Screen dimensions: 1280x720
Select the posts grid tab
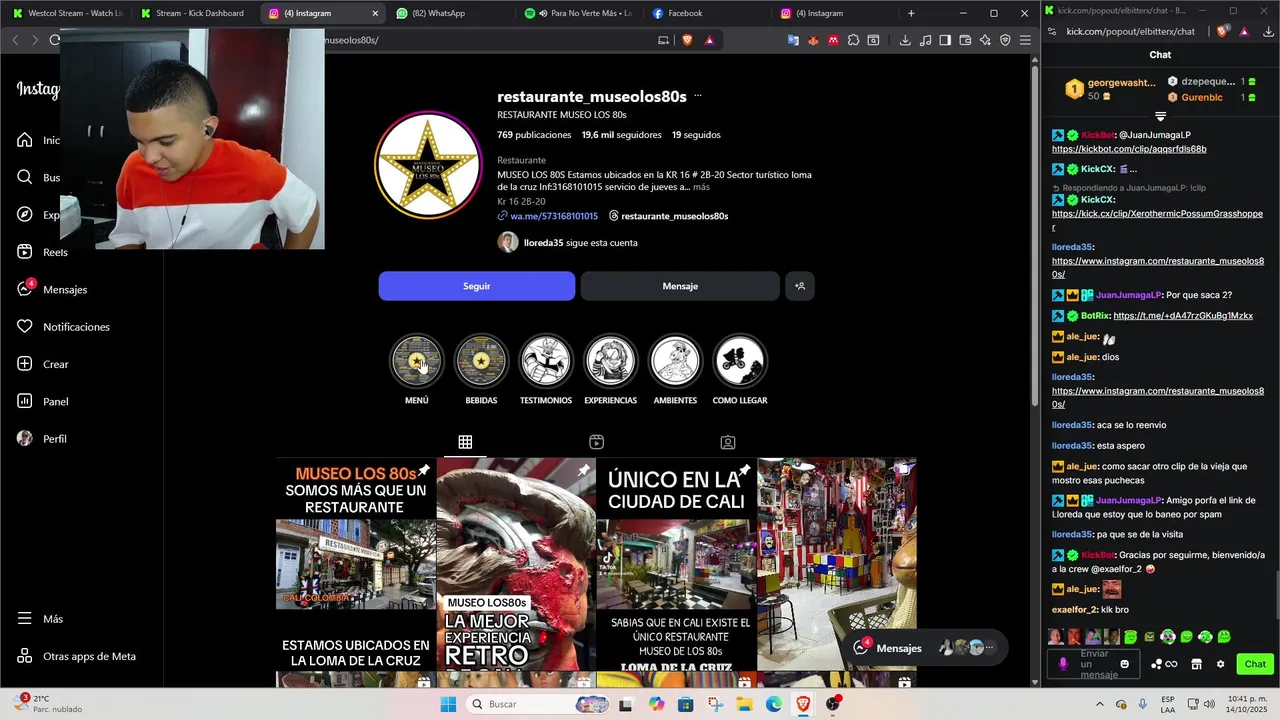465,442
